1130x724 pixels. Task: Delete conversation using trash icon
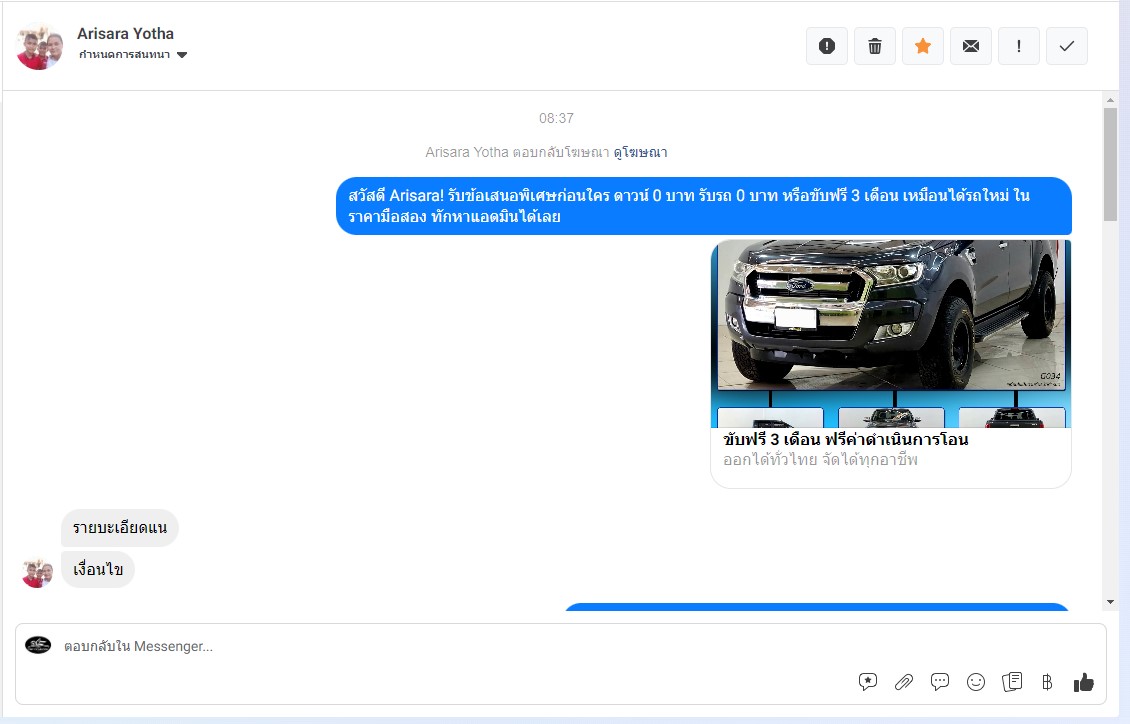pos(875,46)
